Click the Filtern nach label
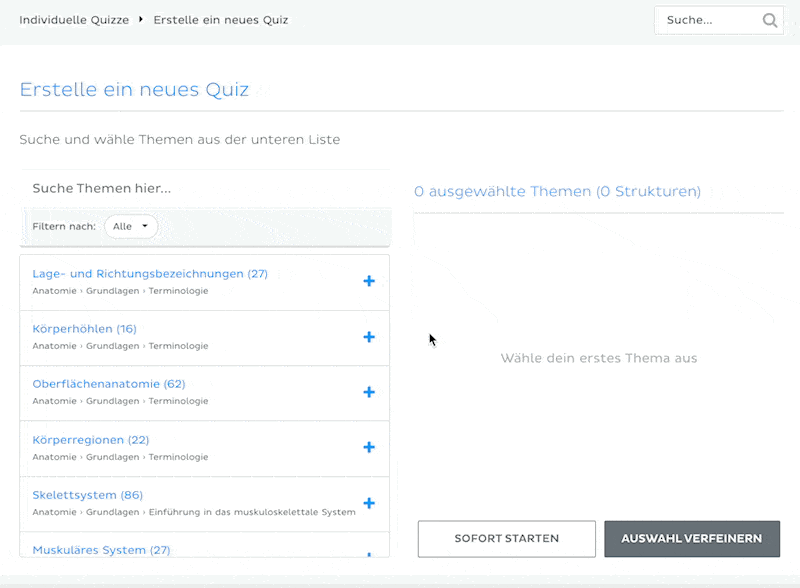Image resolution: width=800 pixels, height=588 pixels. click(64, 227)
